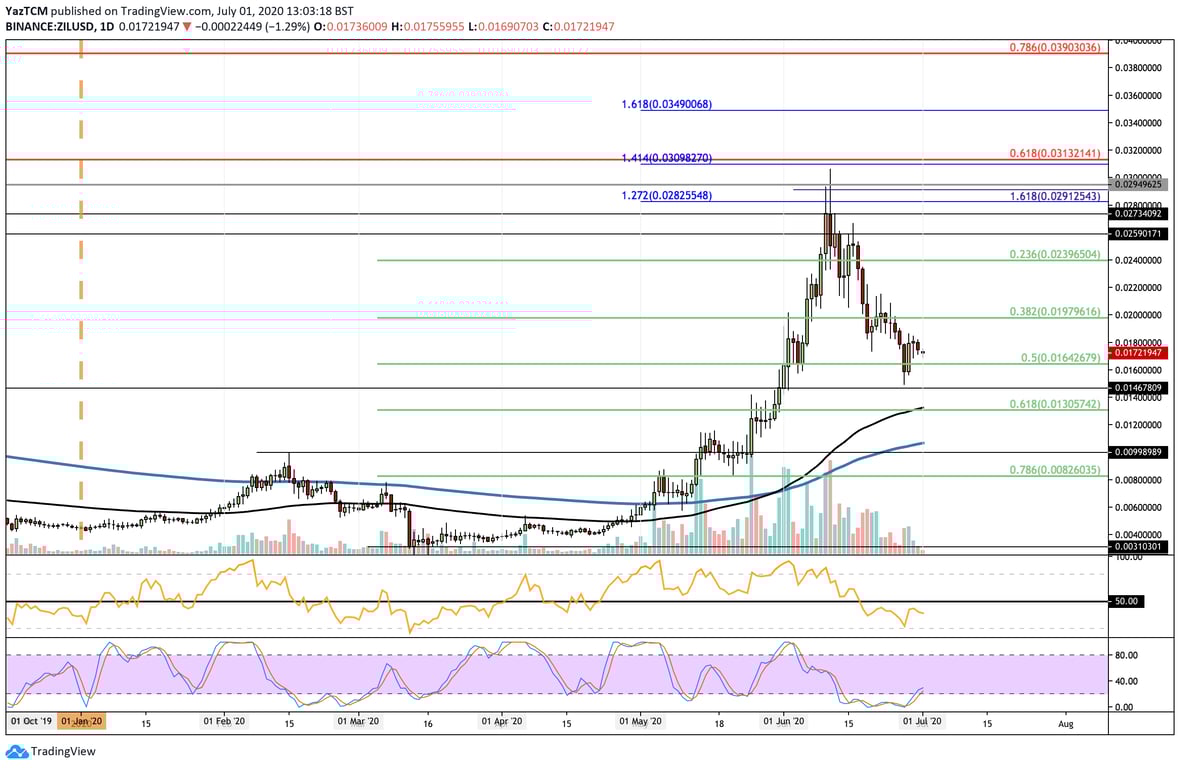
Task: Click the grey 0.02949625 price tag on axis
Action: [1135, 184]
